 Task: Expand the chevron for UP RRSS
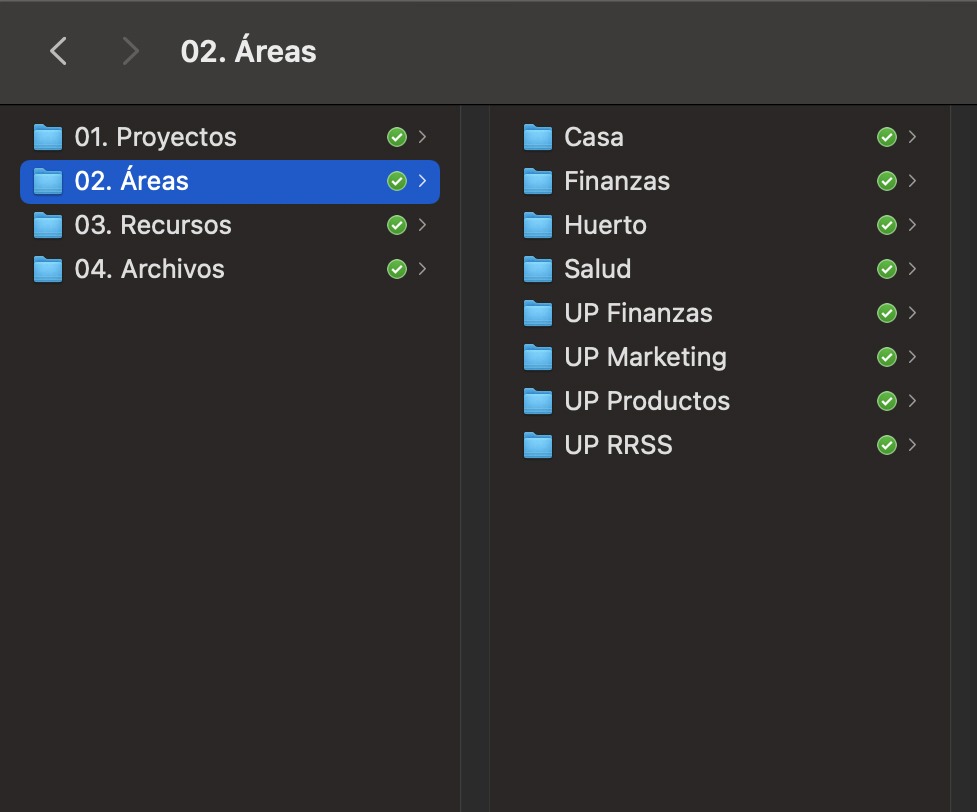click(912, 444)
